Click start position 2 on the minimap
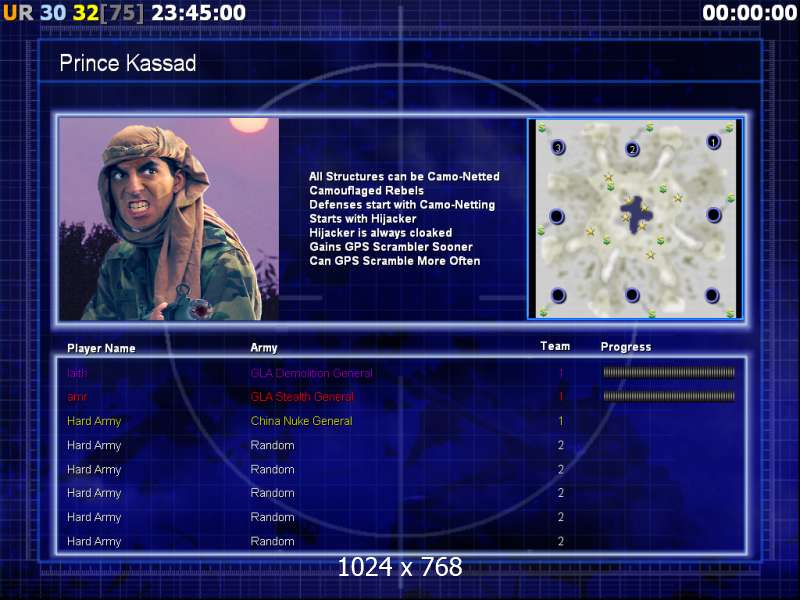The height and width of the screenshot is (600, 800). pos(632,149)
